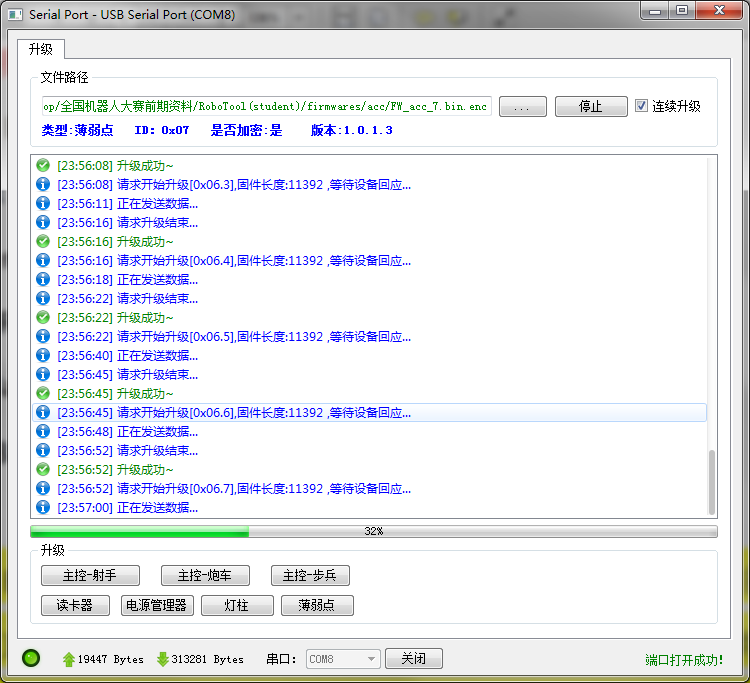The width and height of the screenshot is (750, 683).
Task: Click the 主控-炮车 upgrade button
Action: 205,575
